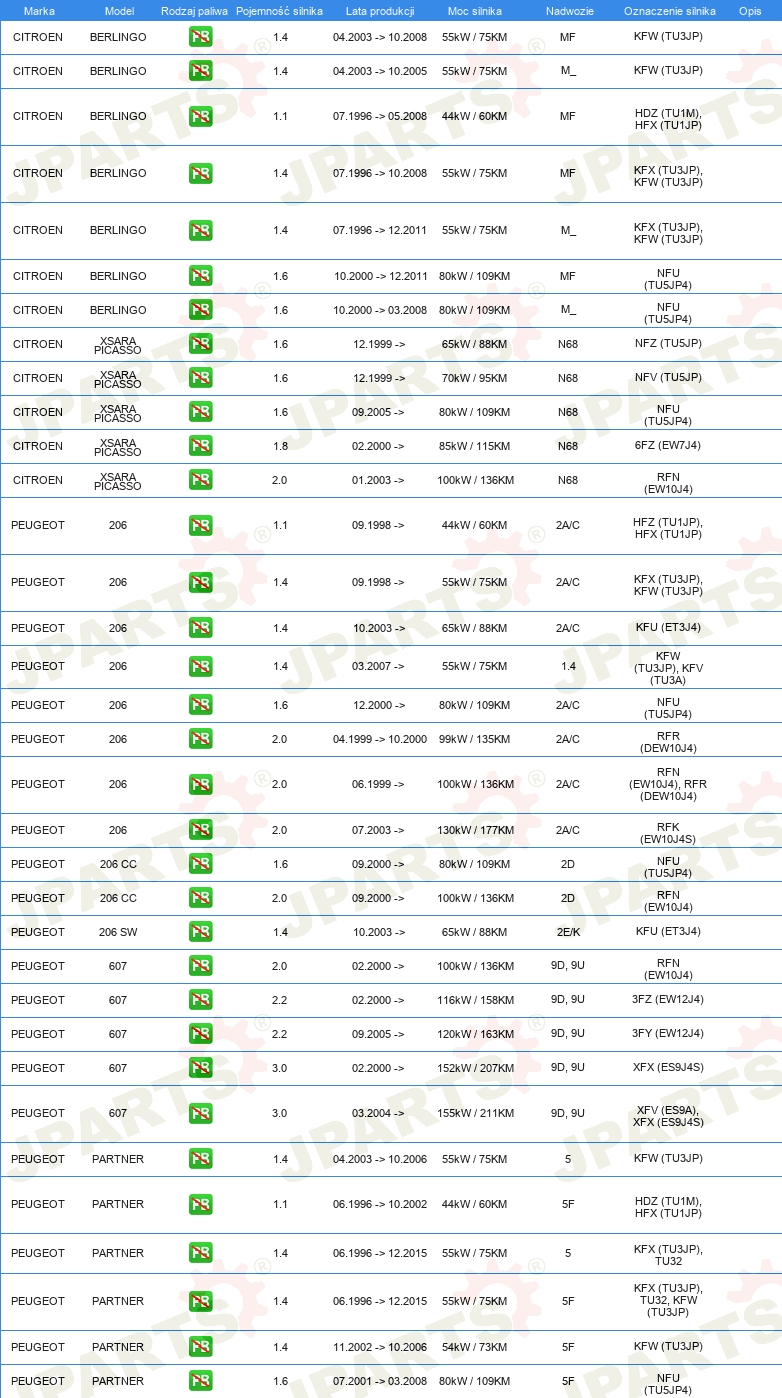782x1398 pixels.
Task: Click the '11.2002 -> 10.2006' production years cell
Action: click(380, 1347)
